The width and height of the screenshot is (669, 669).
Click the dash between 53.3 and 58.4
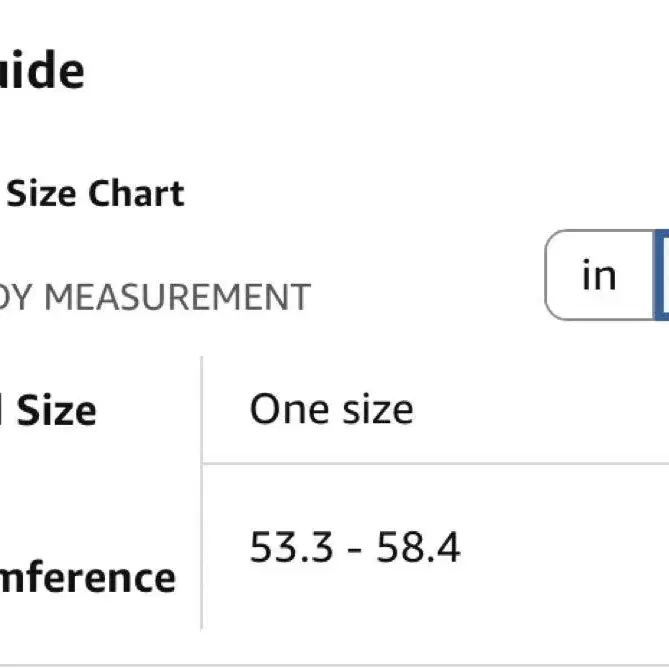pos(355,550)
